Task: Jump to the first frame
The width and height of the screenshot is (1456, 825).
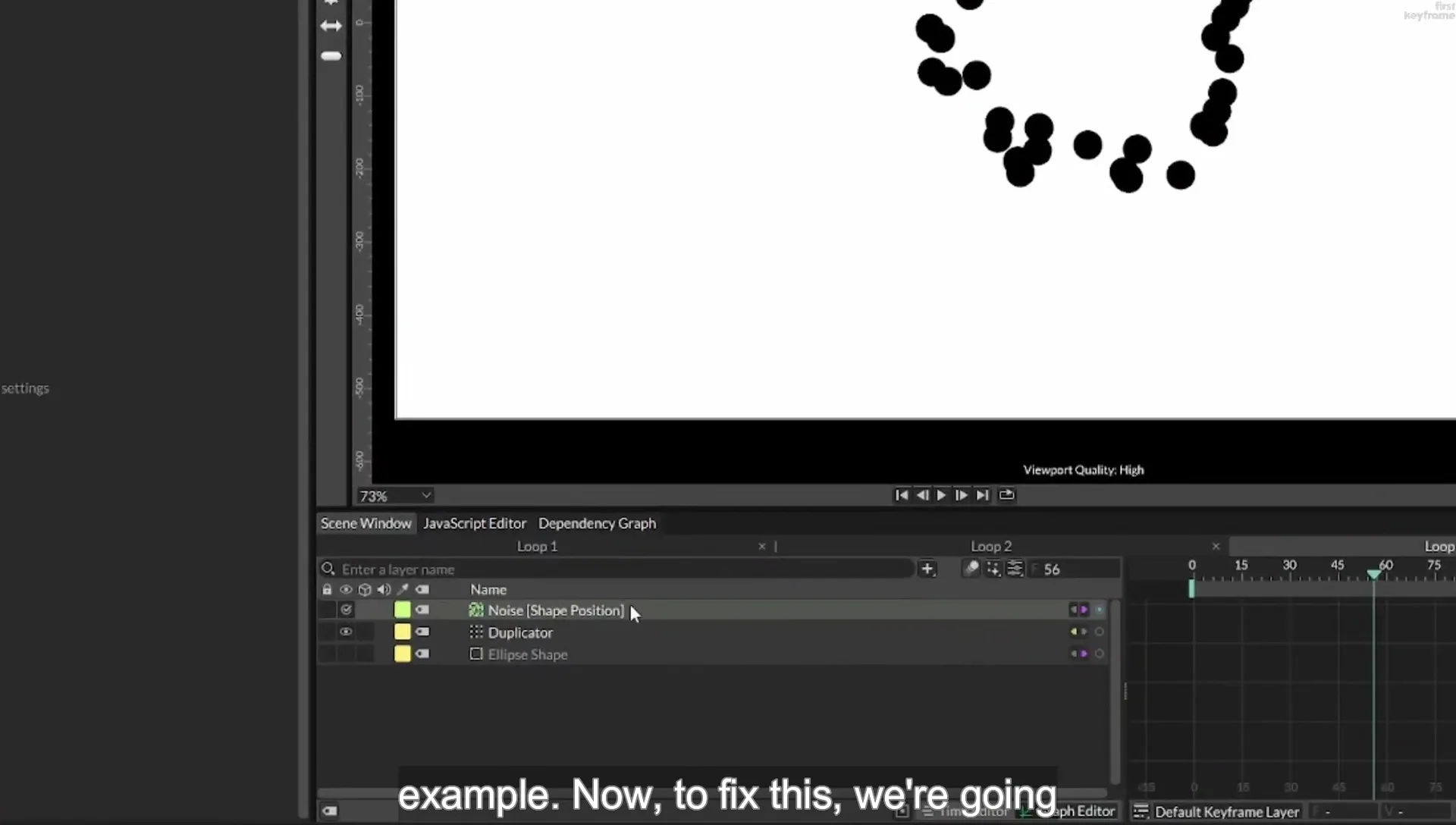Action: 902,495
